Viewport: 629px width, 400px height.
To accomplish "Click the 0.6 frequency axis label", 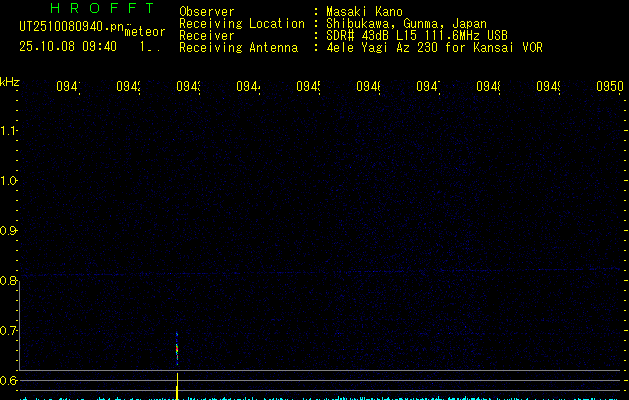I will (9, 380).
